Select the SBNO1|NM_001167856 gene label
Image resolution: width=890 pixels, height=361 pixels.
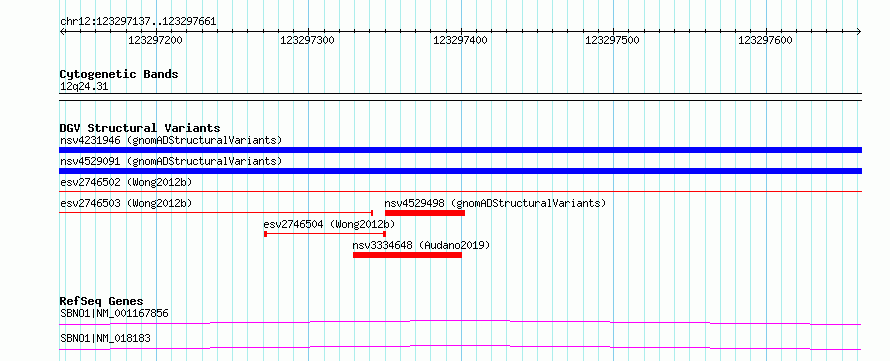tap(114, 313)
